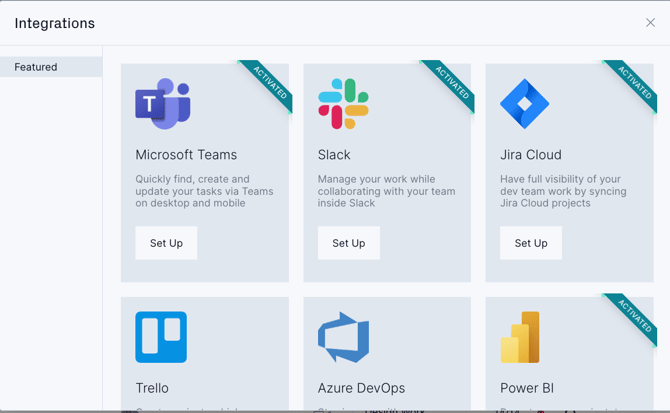Click the Power BI logo icon
This screenshot has height=413, width=670.
tap(520, 337)
